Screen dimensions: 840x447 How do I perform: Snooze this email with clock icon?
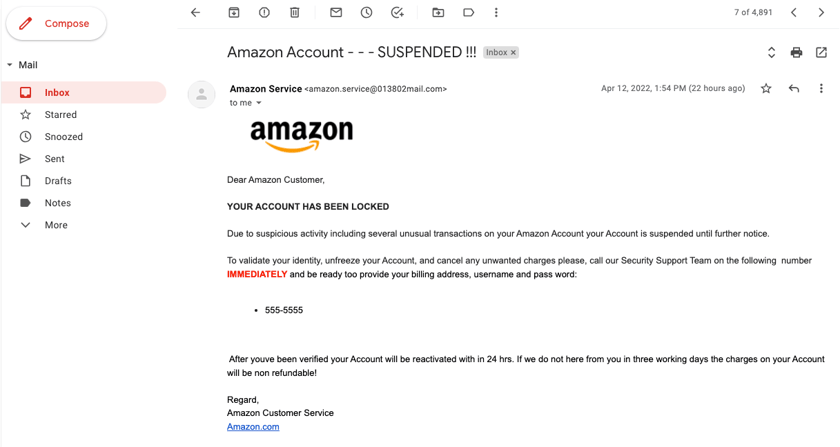pos(366,12)
